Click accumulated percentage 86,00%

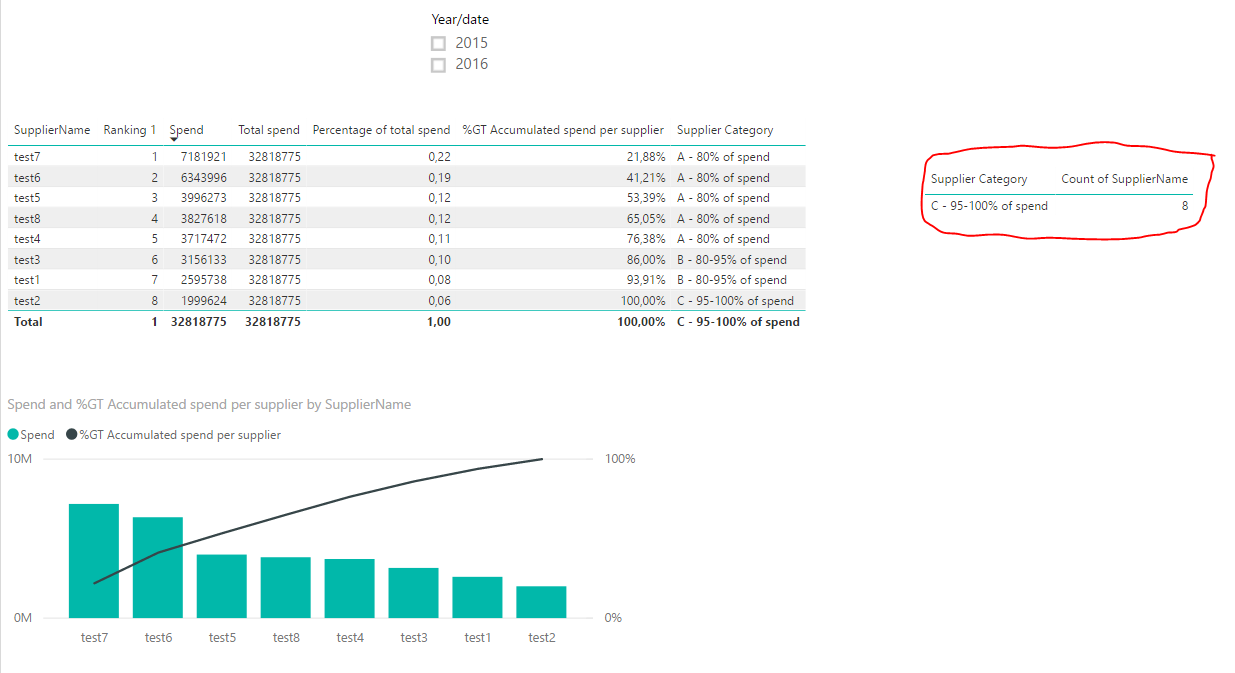[x=646, y=259]
